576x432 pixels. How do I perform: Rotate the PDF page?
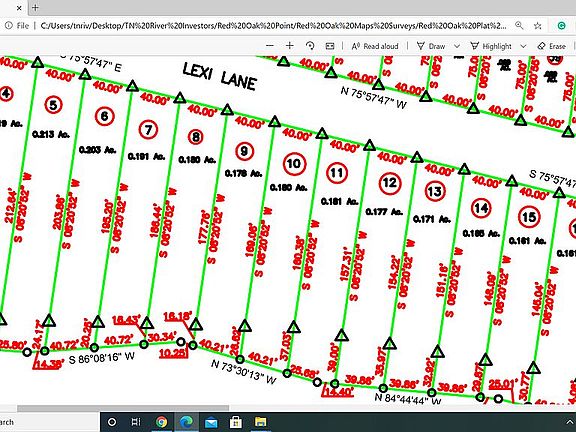310,46
